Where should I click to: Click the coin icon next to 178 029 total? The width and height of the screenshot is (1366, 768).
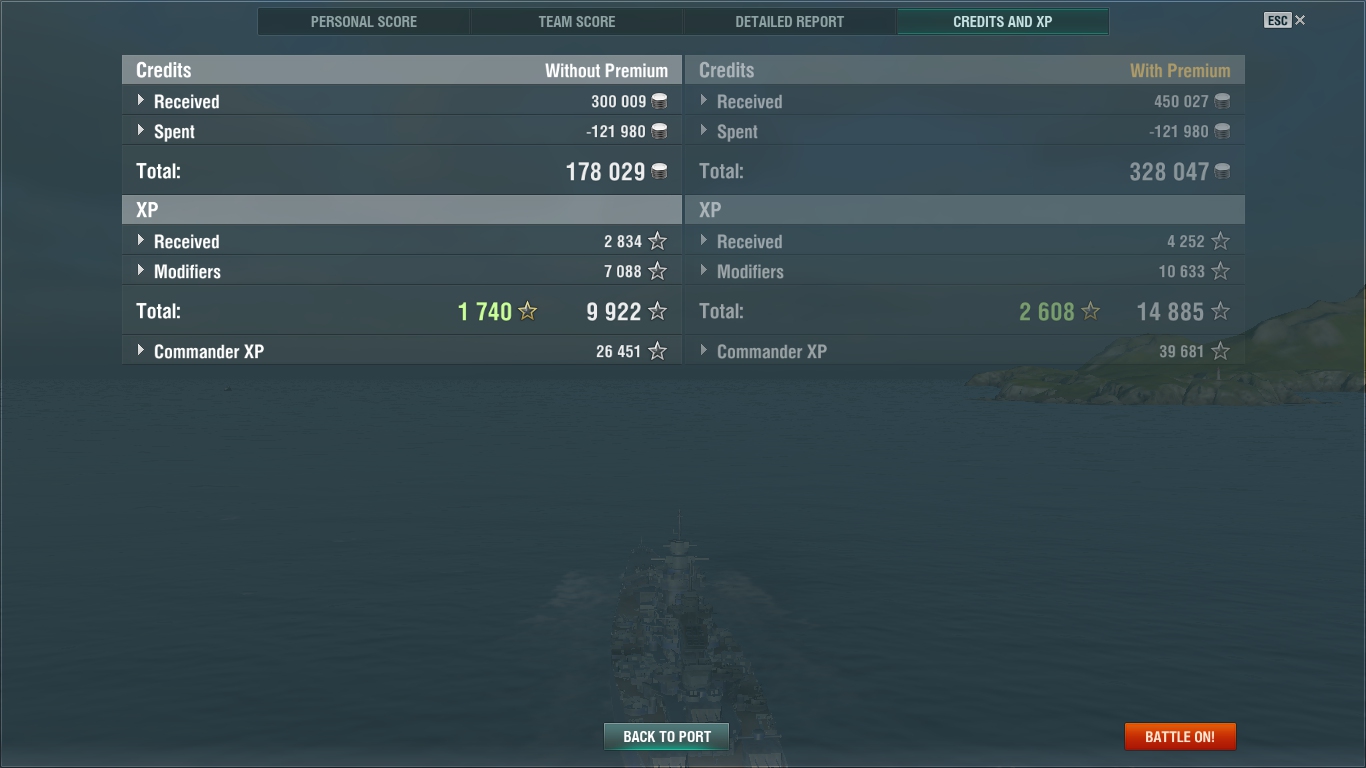(x=659, y=171)
